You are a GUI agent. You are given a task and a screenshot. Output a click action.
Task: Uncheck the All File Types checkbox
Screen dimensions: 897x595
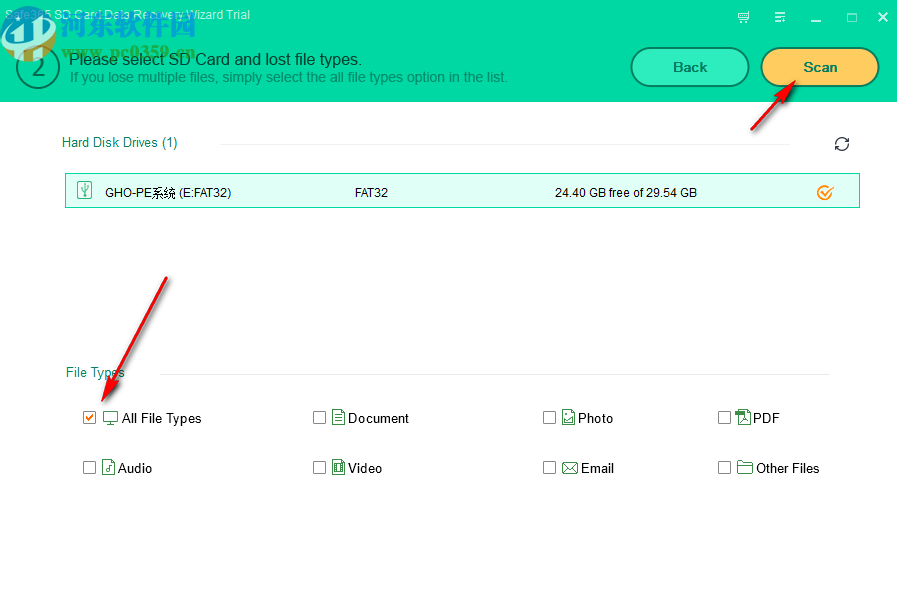pos(89,418)
